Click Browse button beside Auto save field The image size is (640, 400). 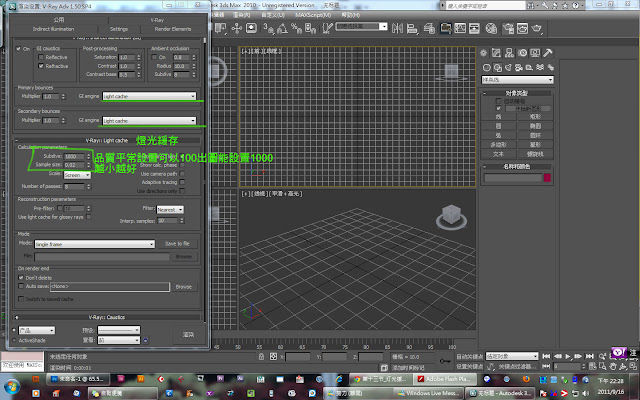[x=184, y=287]
